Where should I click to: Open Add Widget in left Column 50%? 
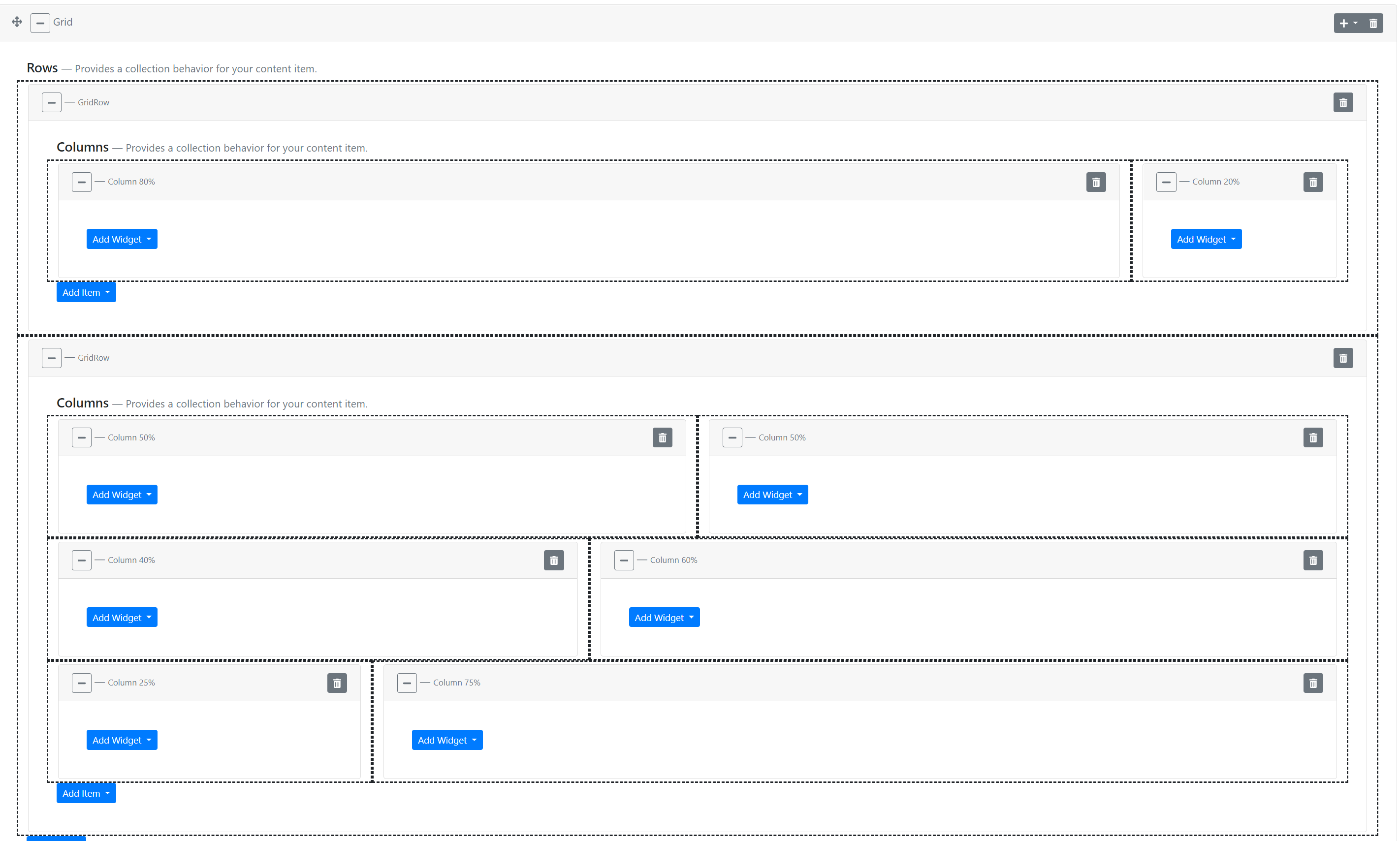(122, 495)
